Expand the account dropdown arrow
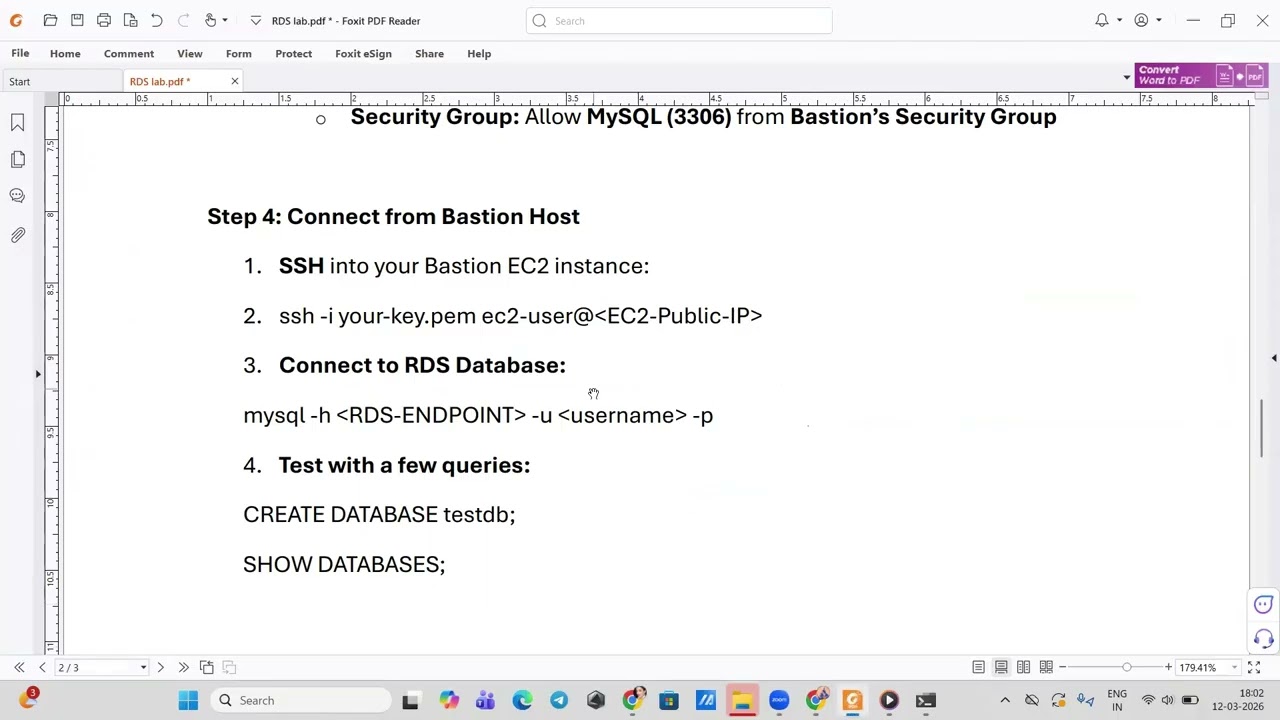Screen dimensions: 1280x720 1159,20
